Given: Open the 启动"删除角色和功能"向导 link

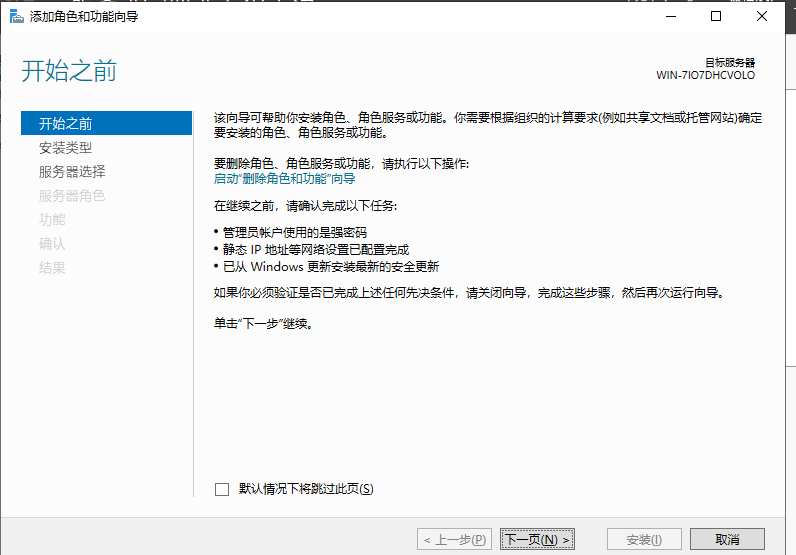Looking at the screenshot, I should (284, 179).
